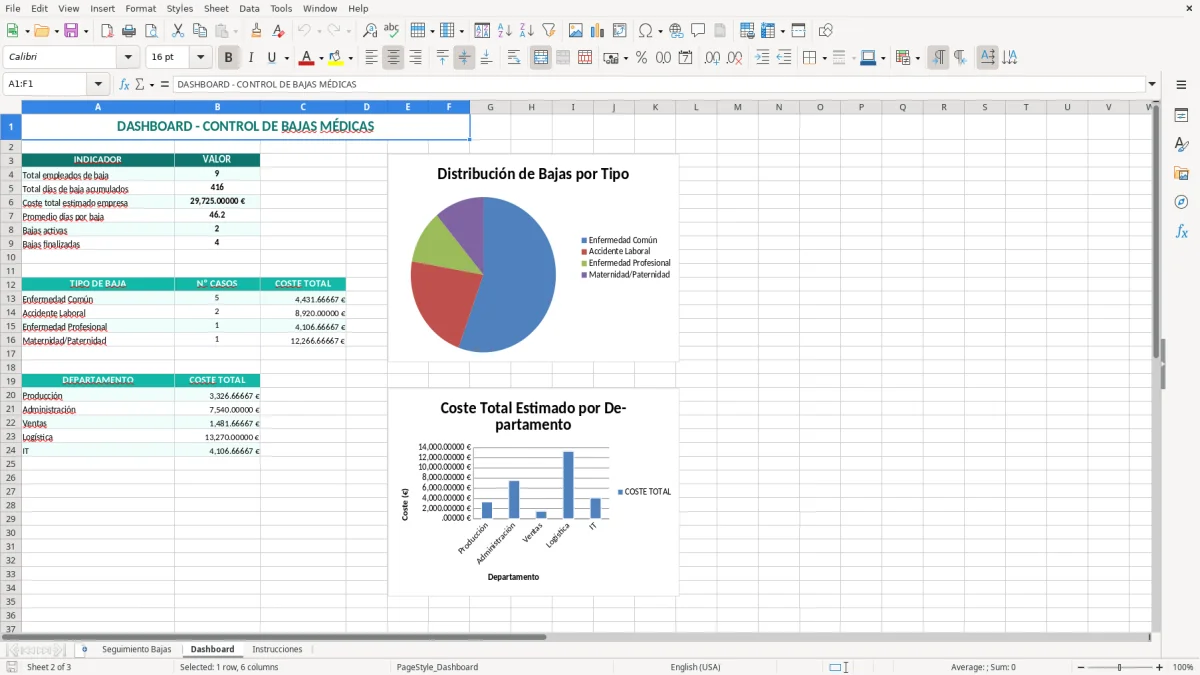The height and width of the screenshot is (675, 1200).
Task: Open background color dropdown arrow
Action: [x=350, y=58]
